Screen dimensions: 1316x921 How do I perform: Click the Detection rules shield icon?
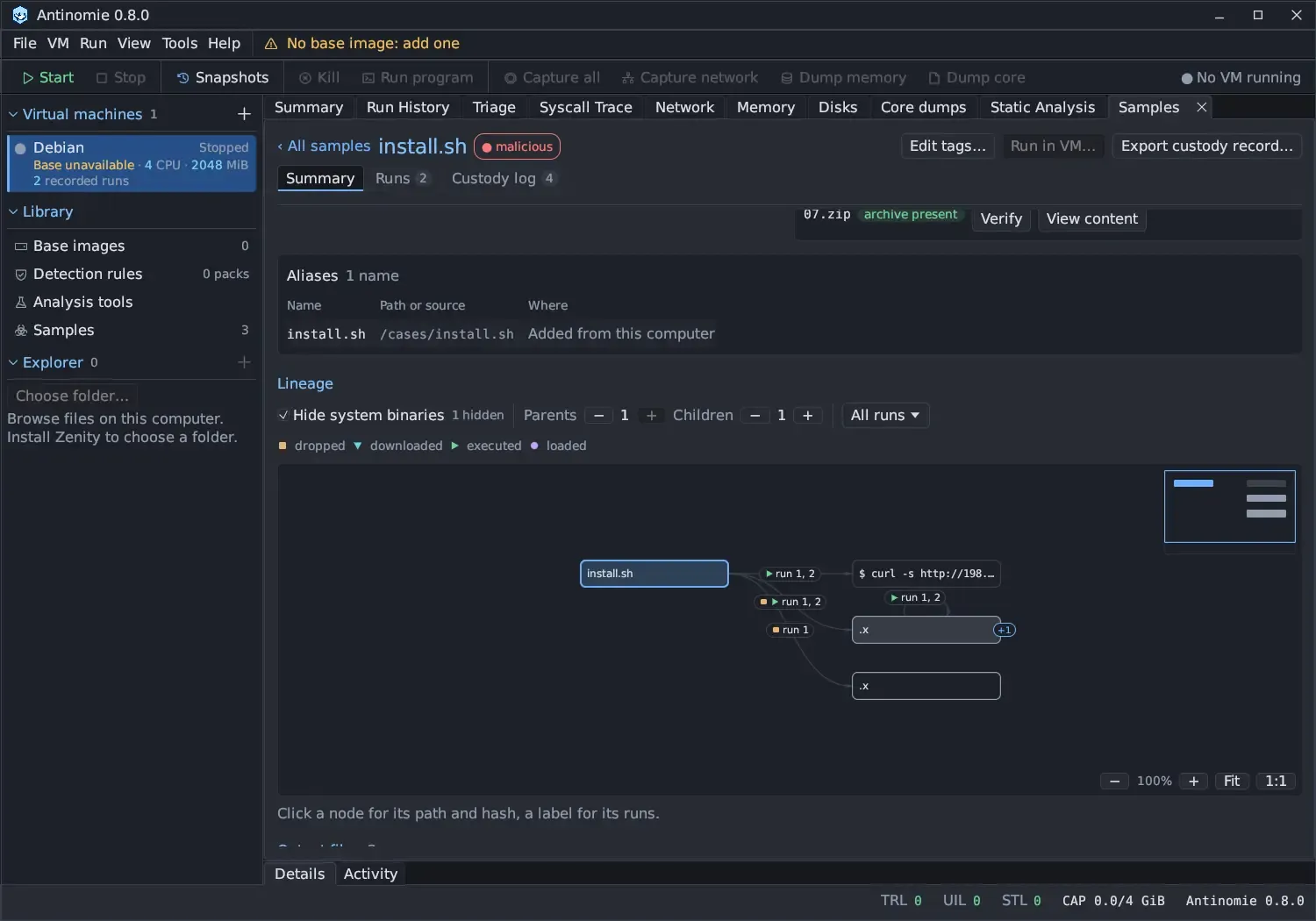pos(21,275)
